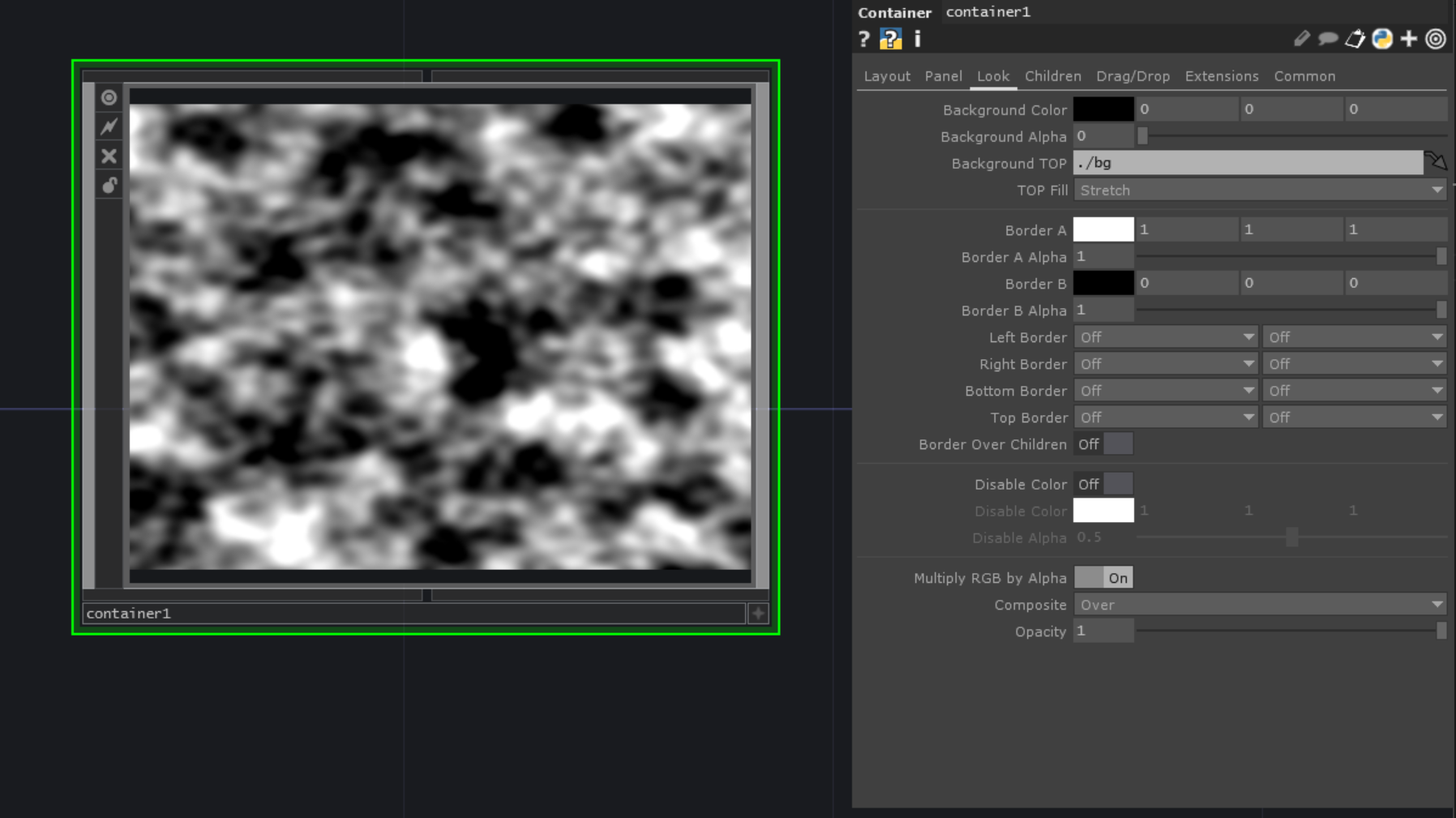
Task: Select the Look tab
Action: coord(993,76)
